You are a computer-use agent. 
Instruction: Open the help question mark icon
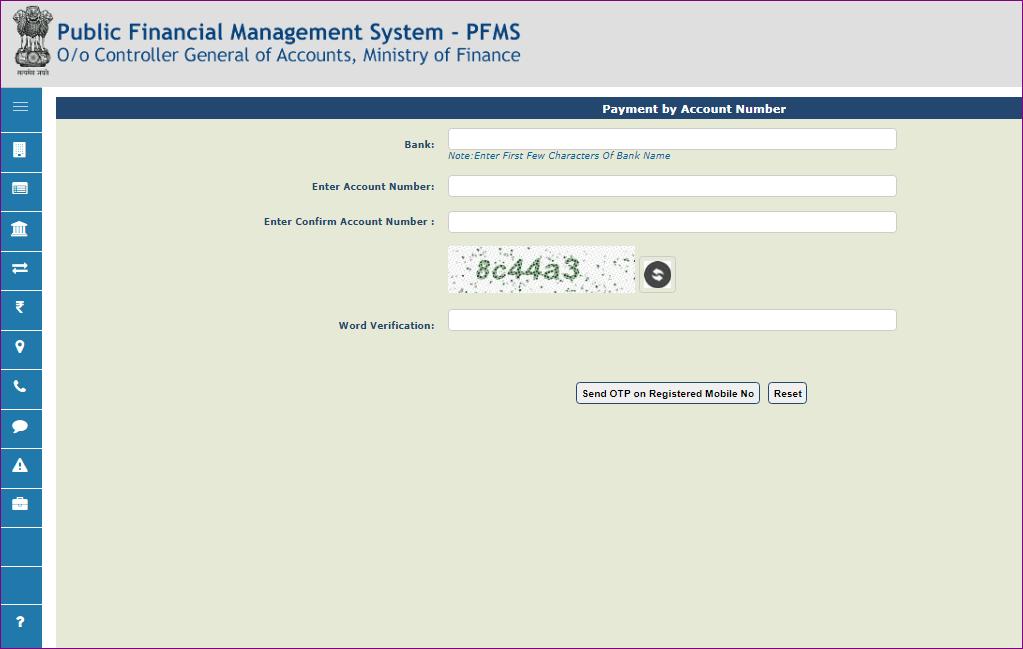coord(21,625)
